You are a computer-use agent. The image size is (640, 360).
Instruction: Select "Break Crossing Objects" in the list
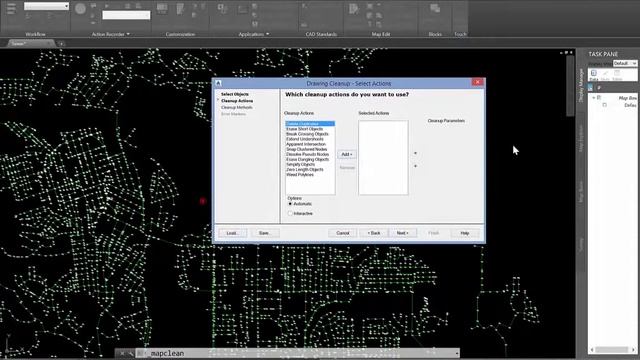click(x=307, y=134)
